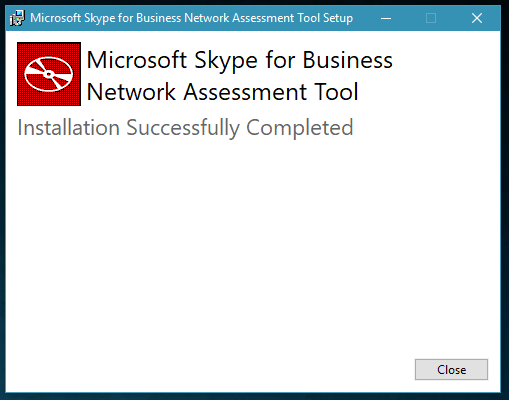Screen dimensions: 509x400
Task: Click the empty white area of the dialog
Action: [x=233, y=250]
